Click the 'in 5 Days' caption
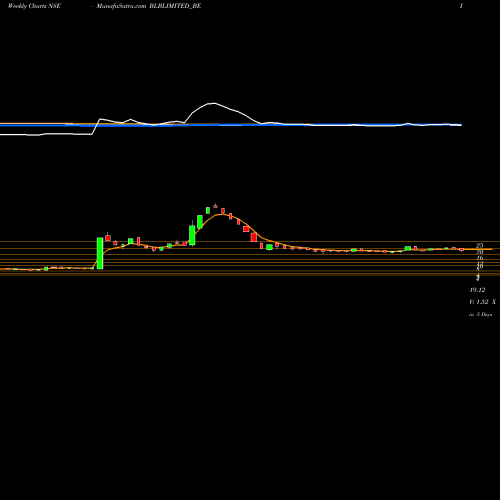Screen dimensions: 500x500 480,314
